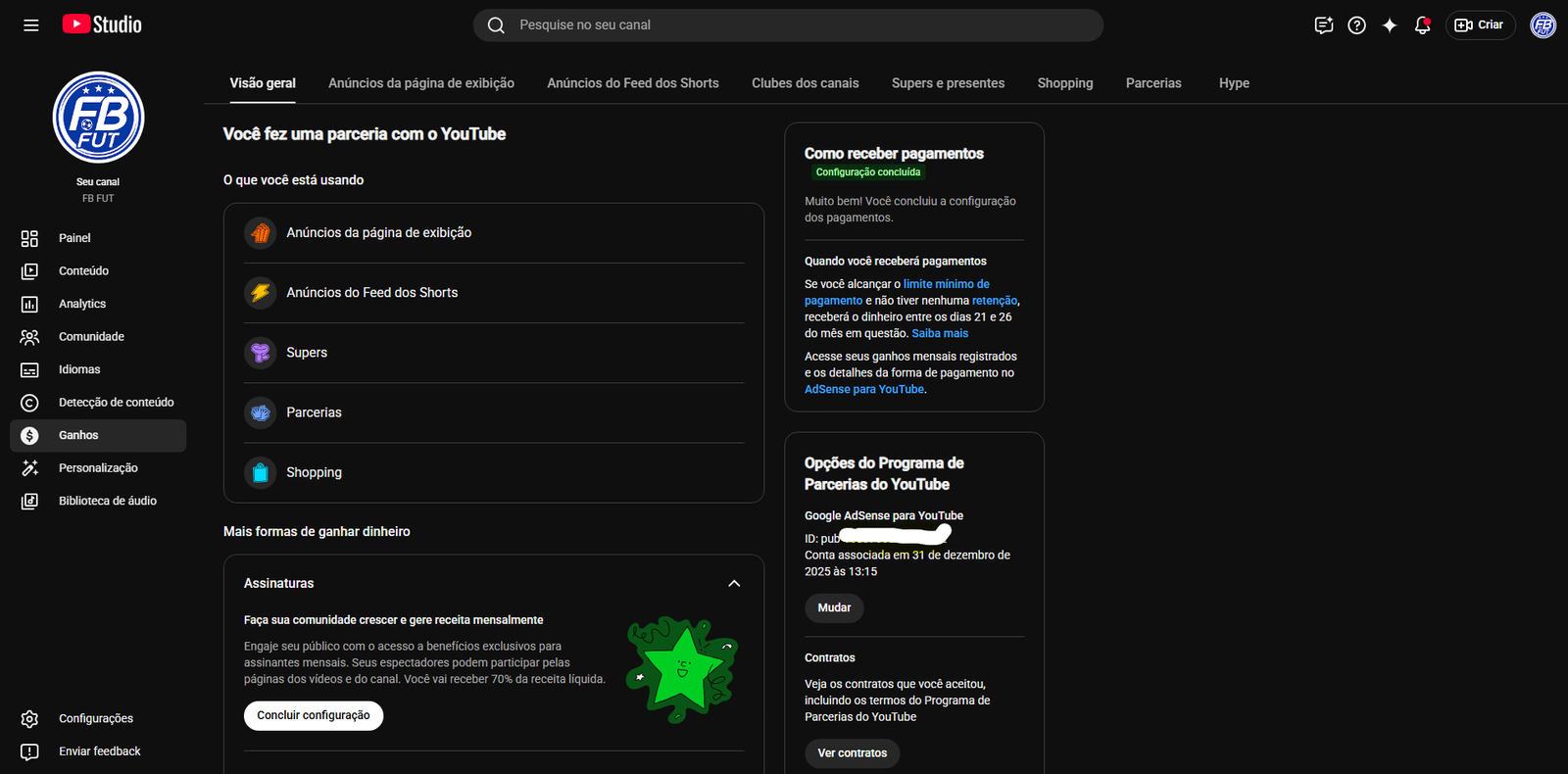This screenshot has width=1568, height=774.
Task: Click the Saiba mais link
Action: coord(940,333)
